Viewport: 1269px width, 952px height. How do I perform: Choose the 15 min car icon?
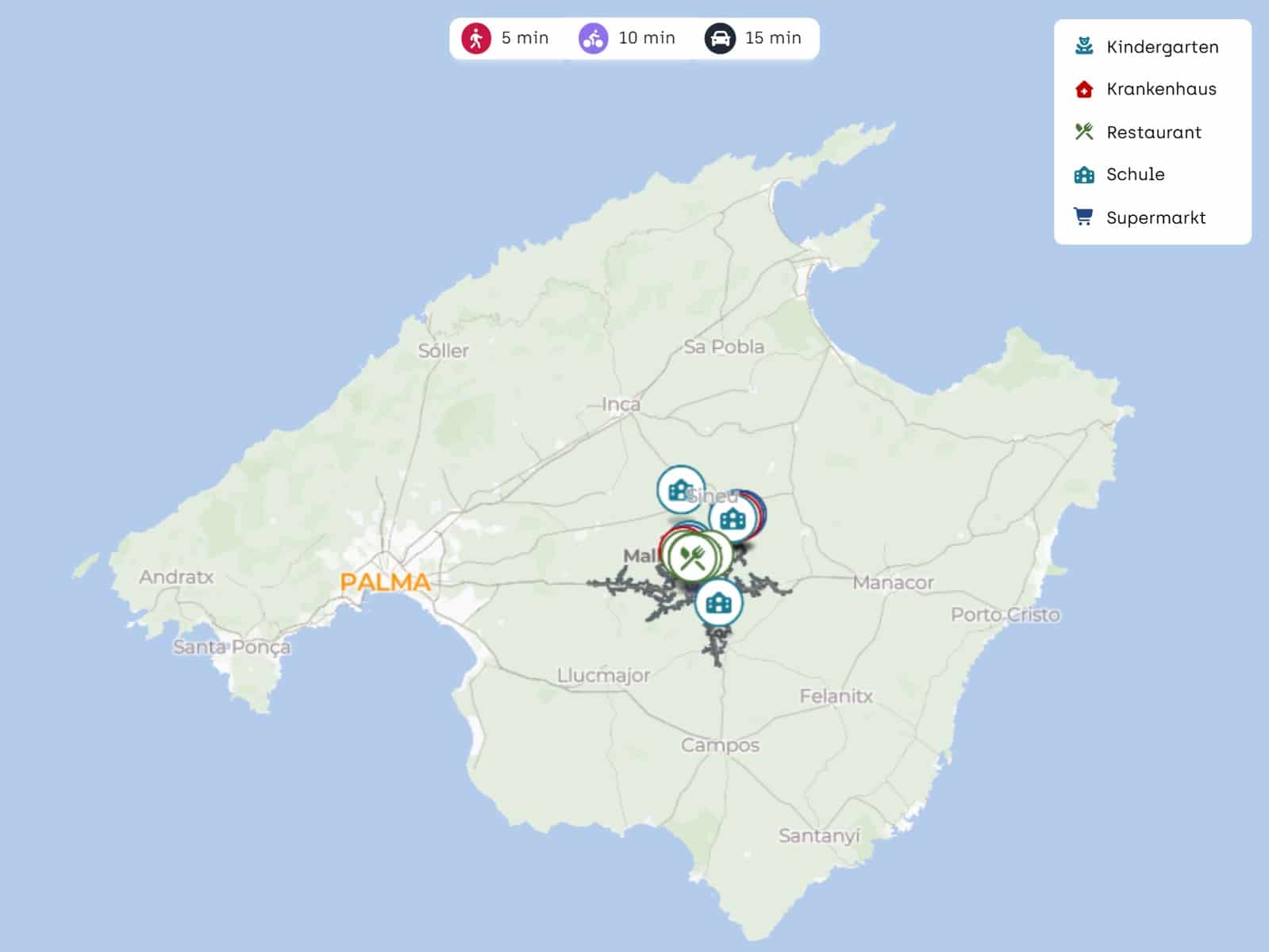click(x=719, y=38)
